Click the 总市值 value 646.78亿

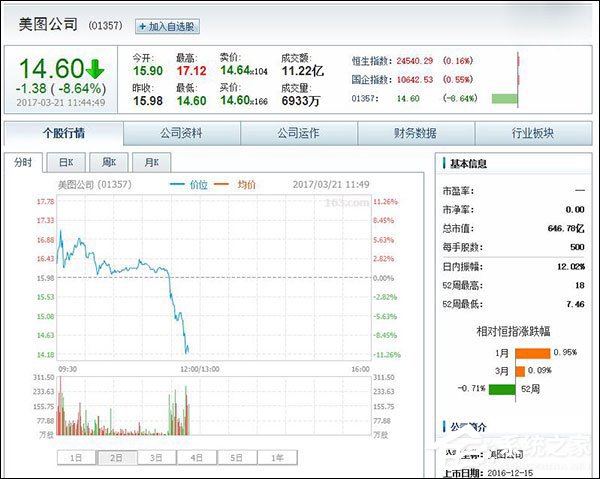[566, 228]
